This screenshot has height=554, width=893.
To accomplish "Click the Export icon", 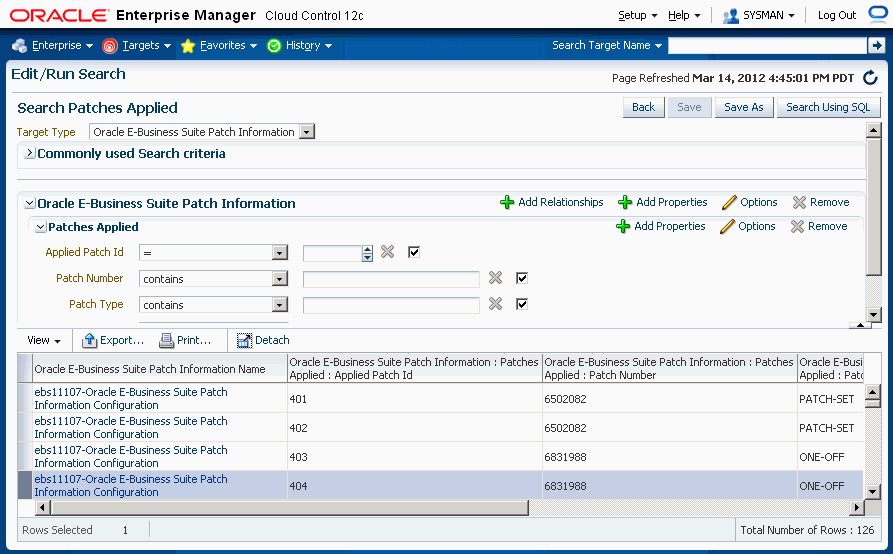I will click(89, 340).
